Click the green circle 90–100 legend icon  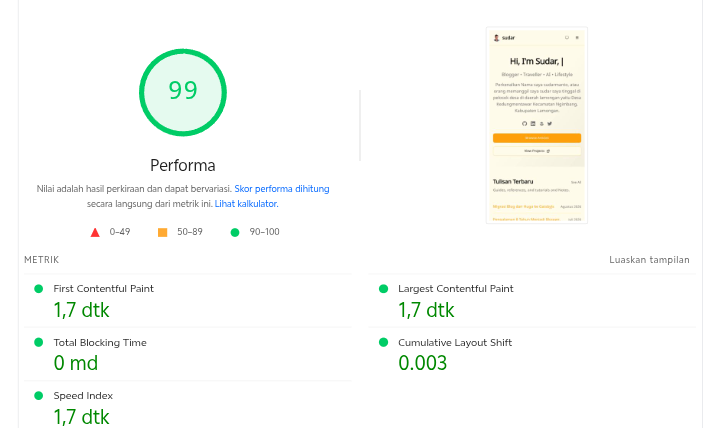[235, 232]
